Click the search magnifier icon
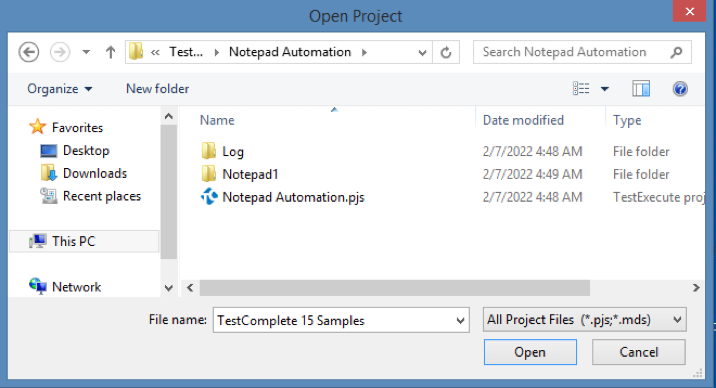The image size is (716, 388). [x=676, y=52]
